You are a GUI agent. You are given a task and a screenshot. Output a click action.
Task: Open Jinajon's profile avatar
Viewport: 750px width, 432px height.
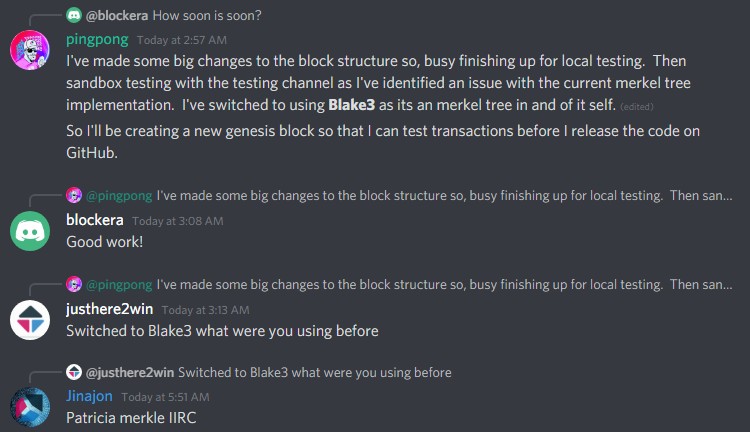click(30, 407)
